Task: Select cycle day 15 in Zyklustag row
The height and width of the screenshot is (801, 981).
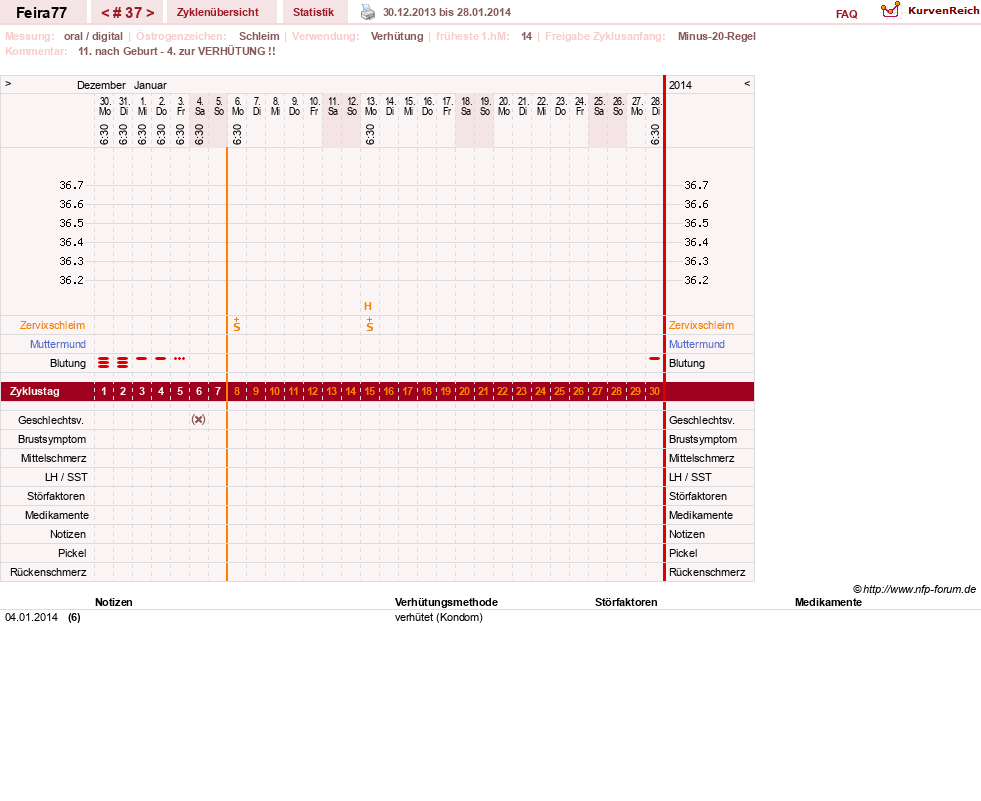Action: click(370, 391)
